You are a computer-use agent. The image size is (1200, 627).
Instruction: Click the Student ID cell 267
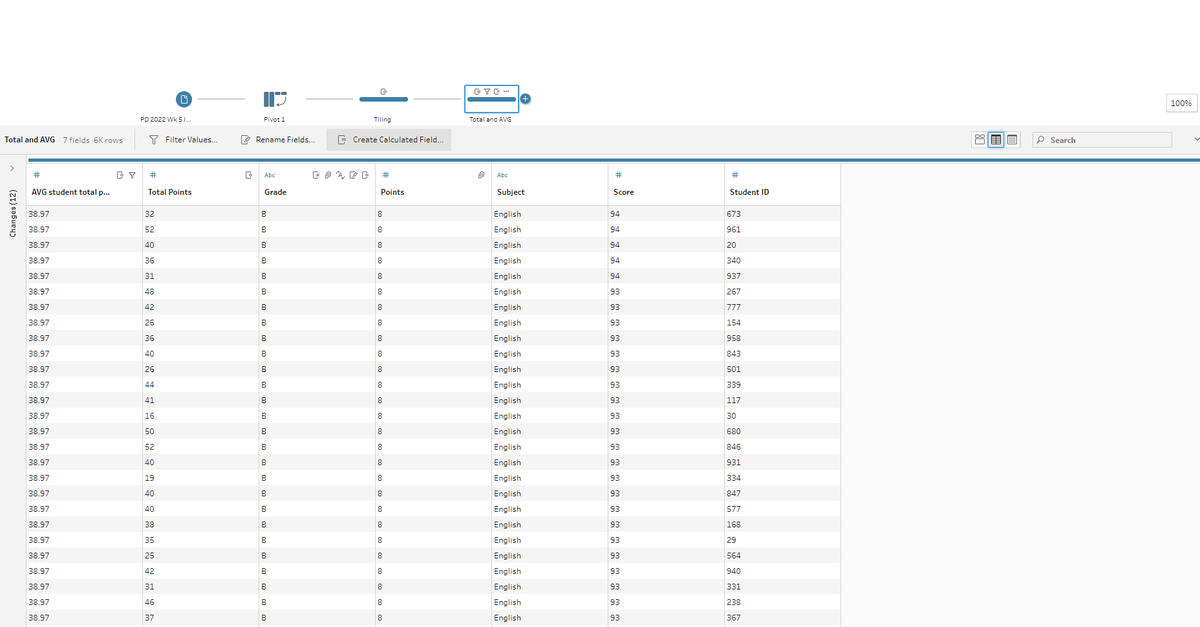(x=783, y=292)
